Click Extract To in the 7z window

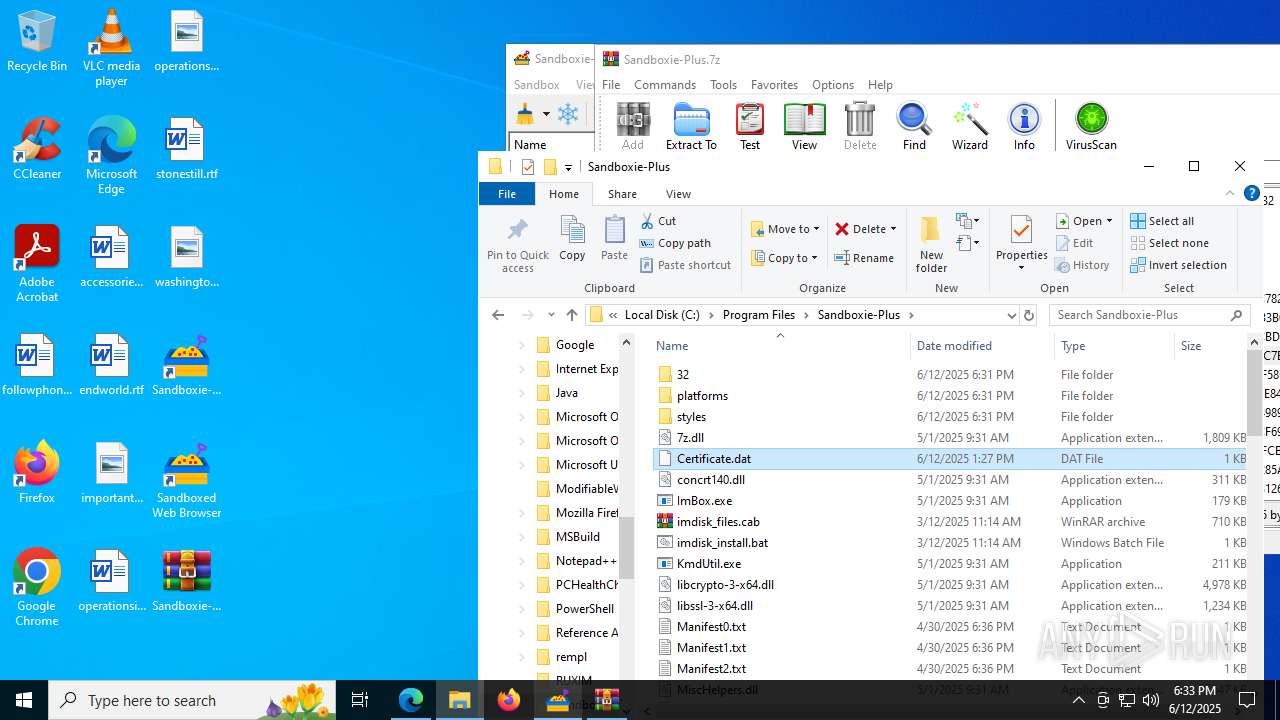(x=691, y=126)
